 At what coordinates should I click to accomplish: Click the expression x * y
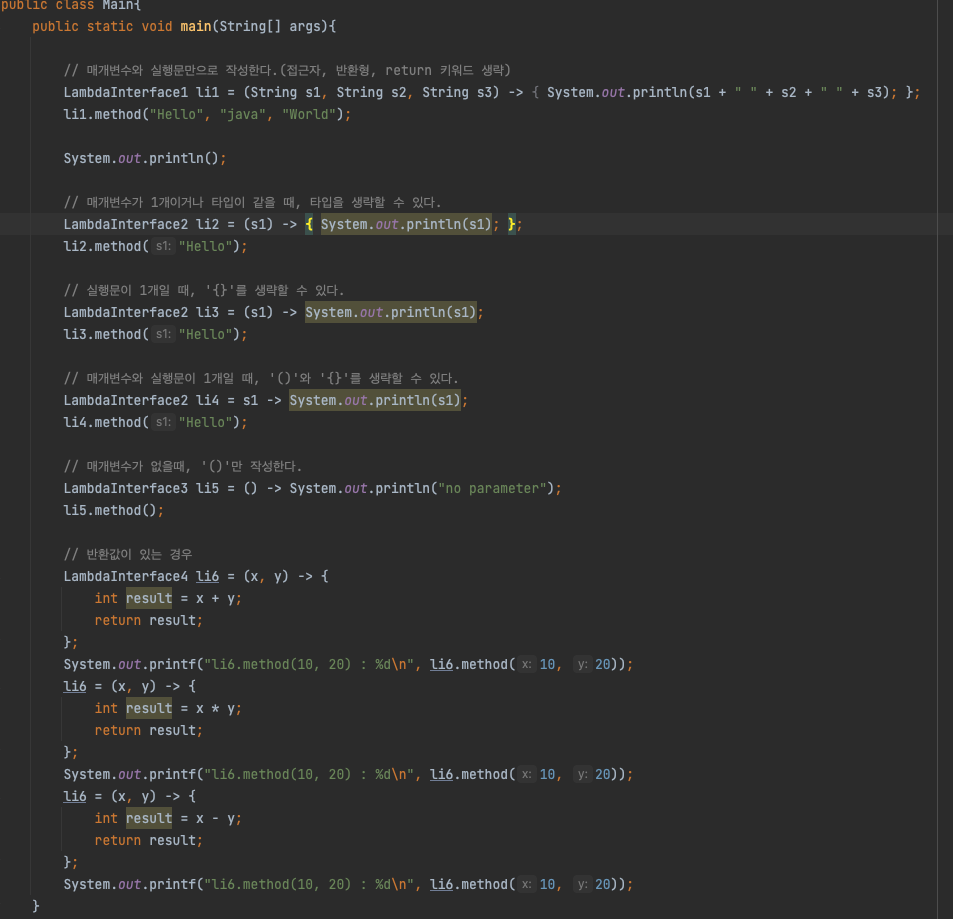coord(215,709)
